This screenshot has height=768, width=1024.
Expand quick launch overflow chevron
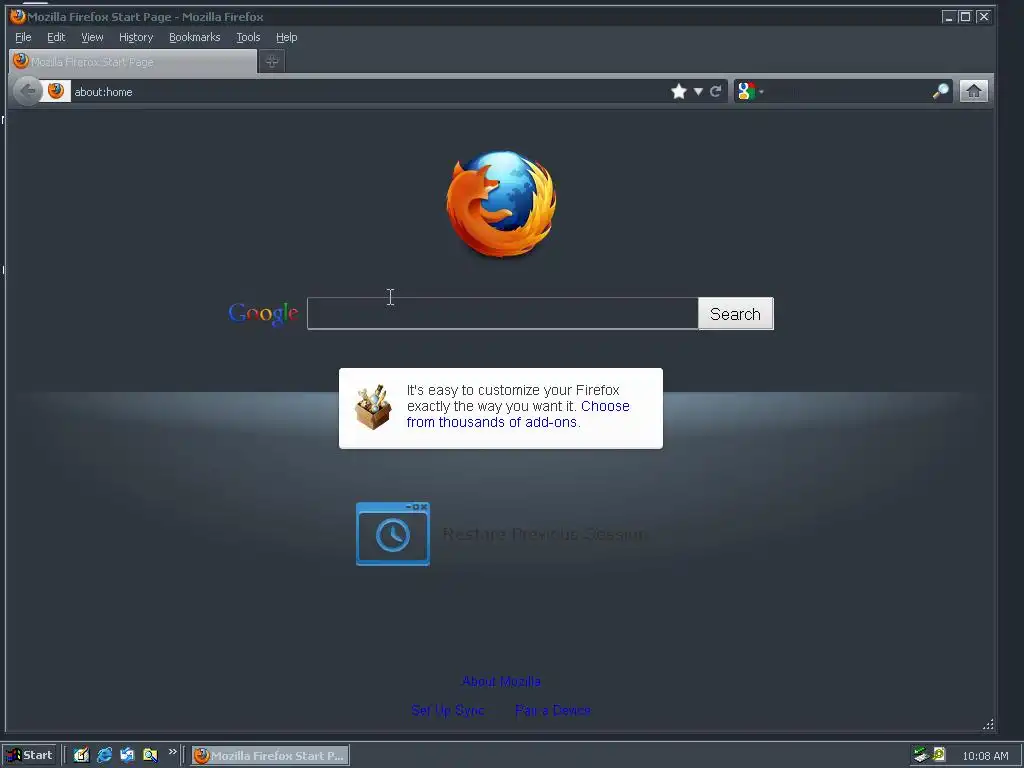pyautogui.click(x=172, y=752)
